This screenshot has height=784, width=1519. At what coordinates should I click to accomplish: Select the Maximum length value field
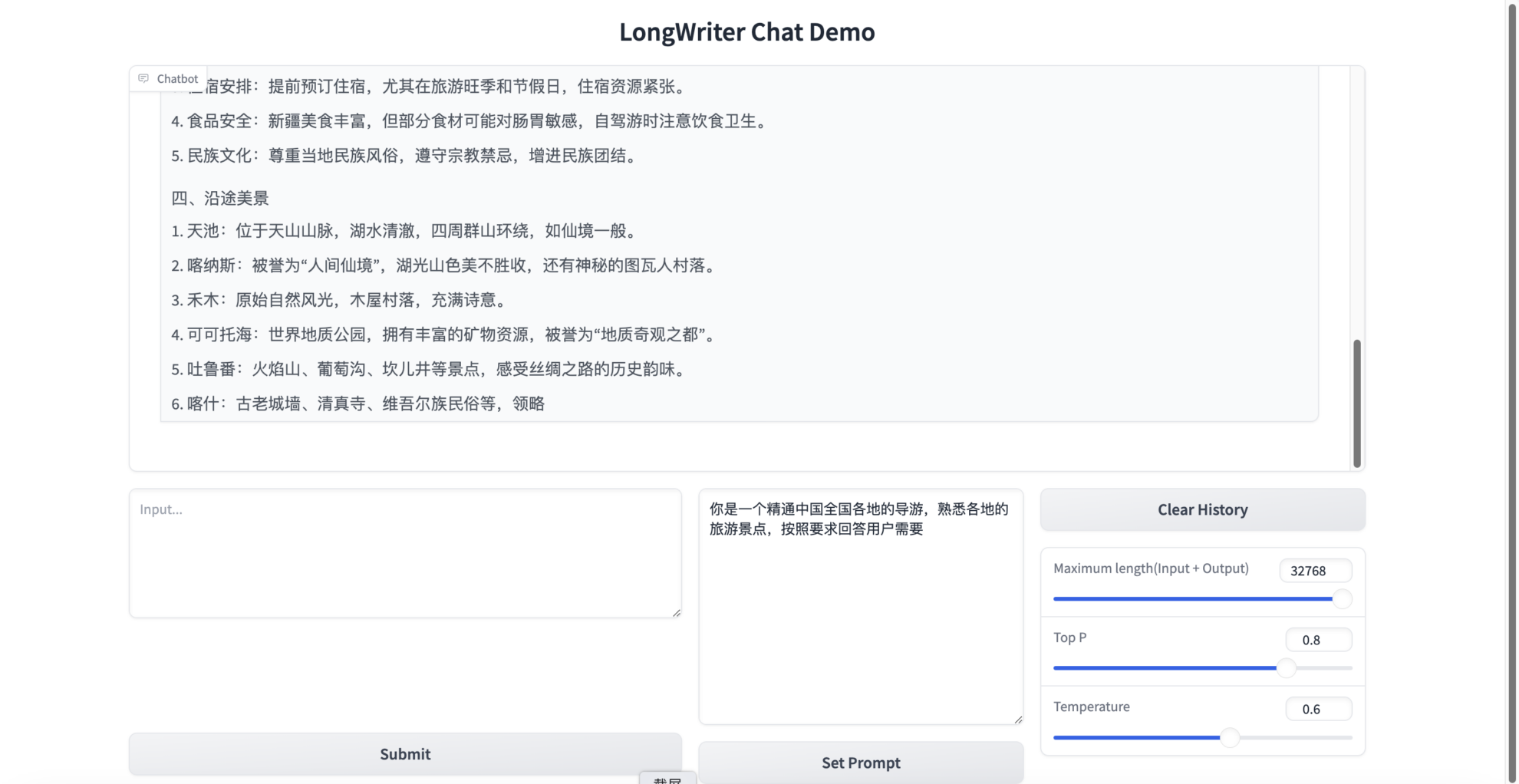tap(1315, 571)
